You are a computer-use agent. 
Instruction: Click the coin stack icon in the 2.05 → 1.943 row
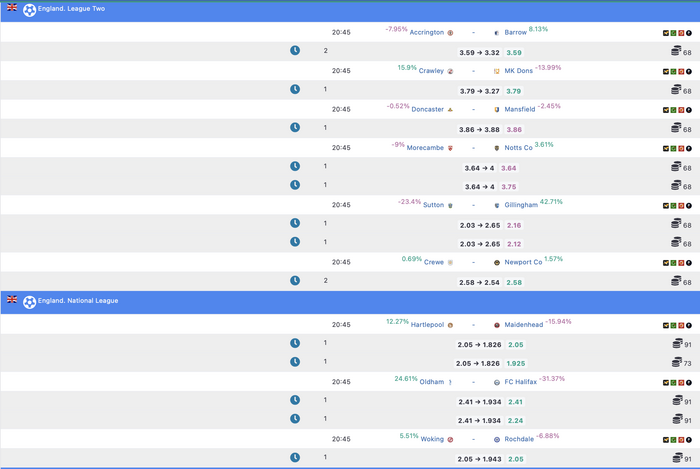[x=678, y=457]
